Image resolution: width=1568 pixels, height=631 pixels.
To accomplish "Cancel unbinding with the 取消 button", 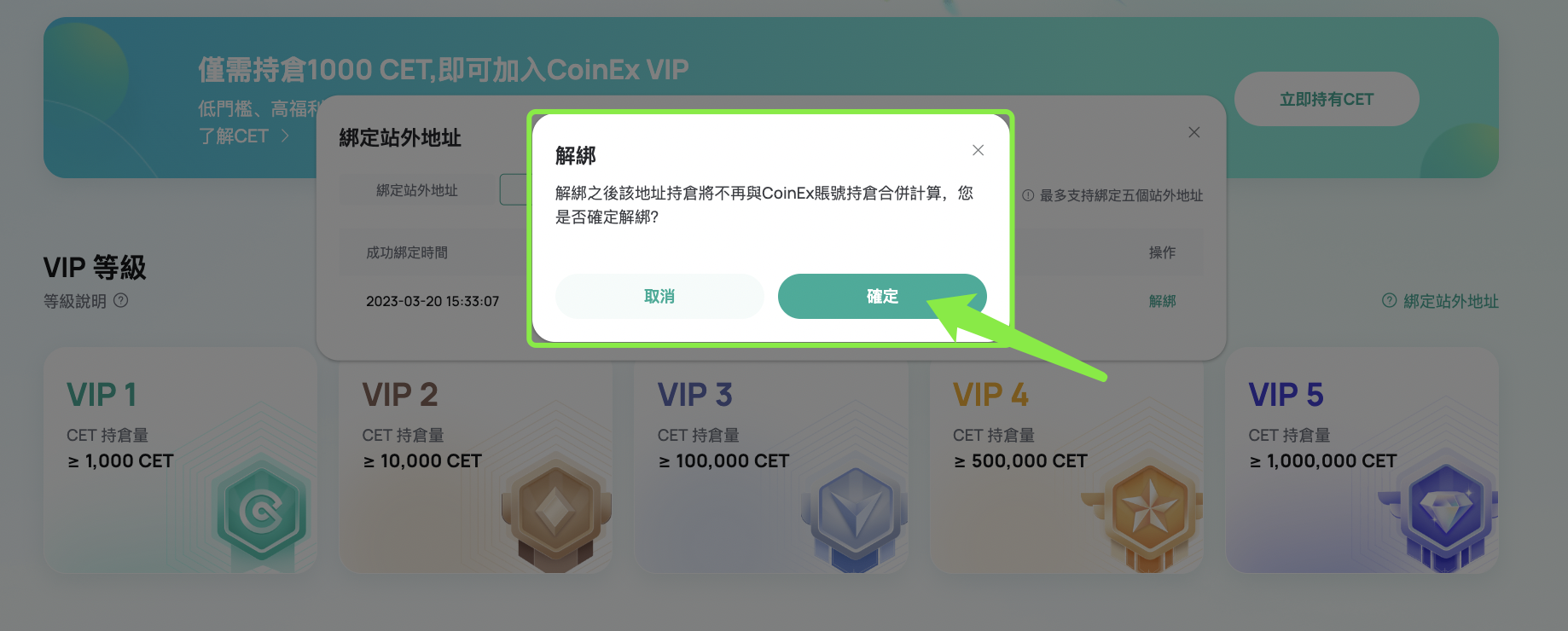I will (x=659, y=296).
